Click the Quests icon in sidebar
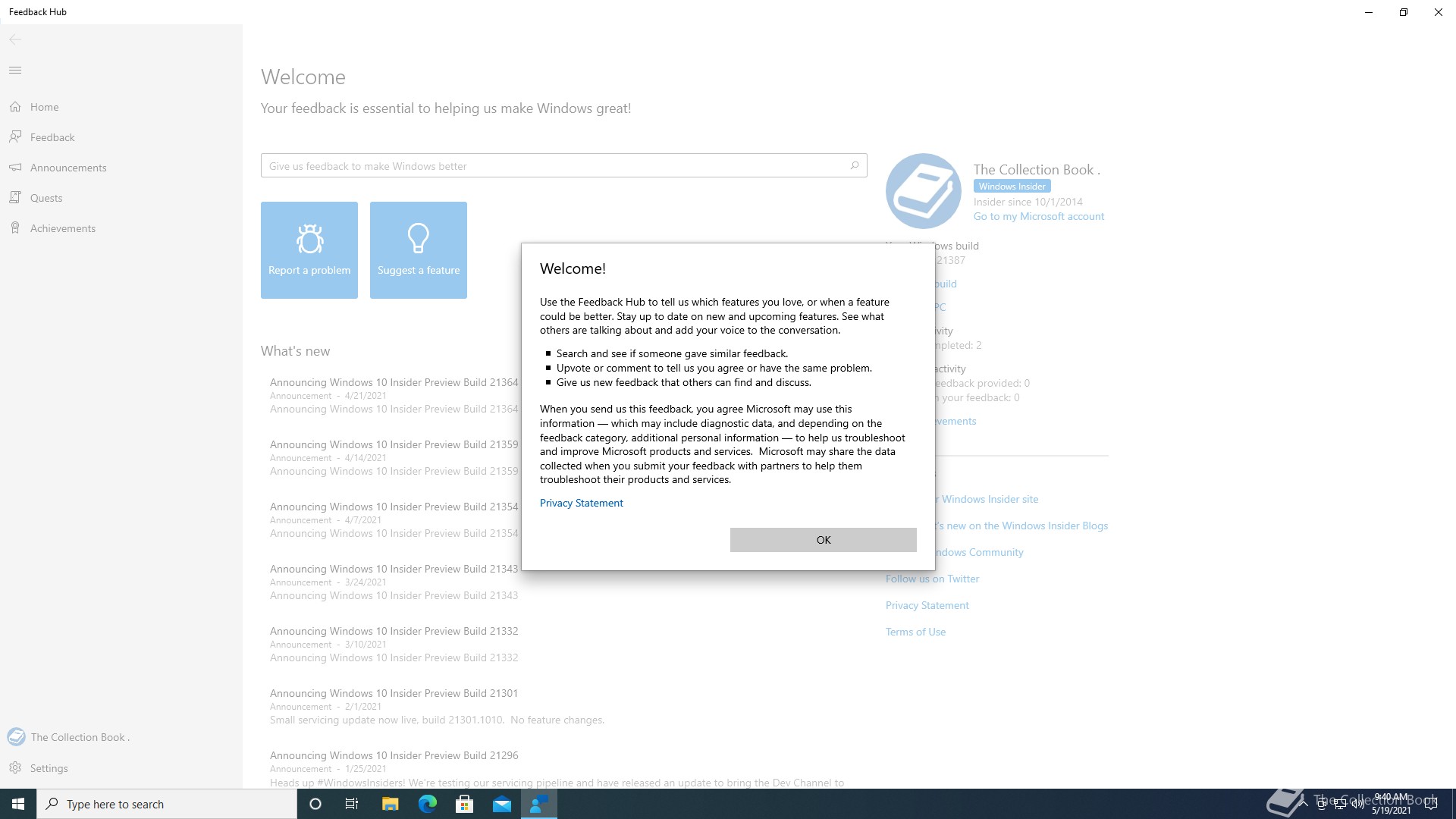 [15, 198]
